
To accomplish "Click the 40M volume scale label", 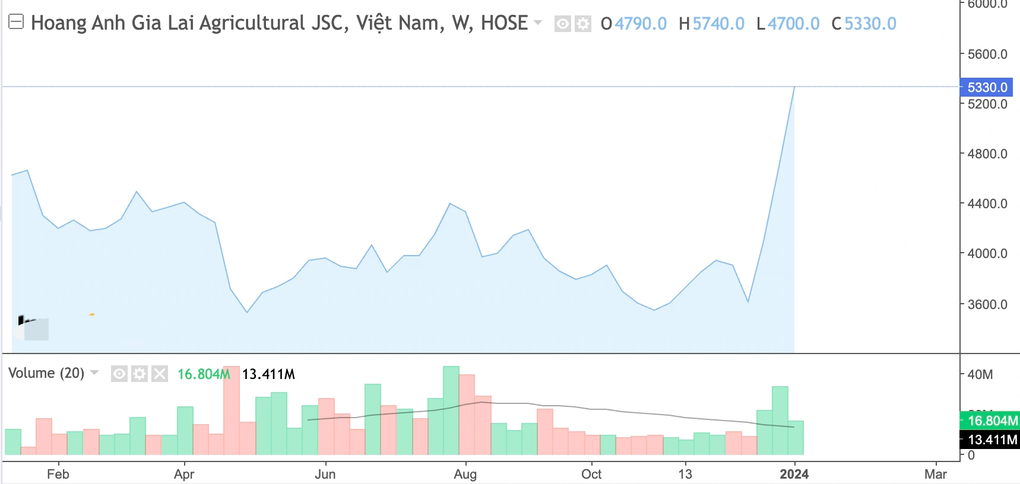I will coord(980,375).
